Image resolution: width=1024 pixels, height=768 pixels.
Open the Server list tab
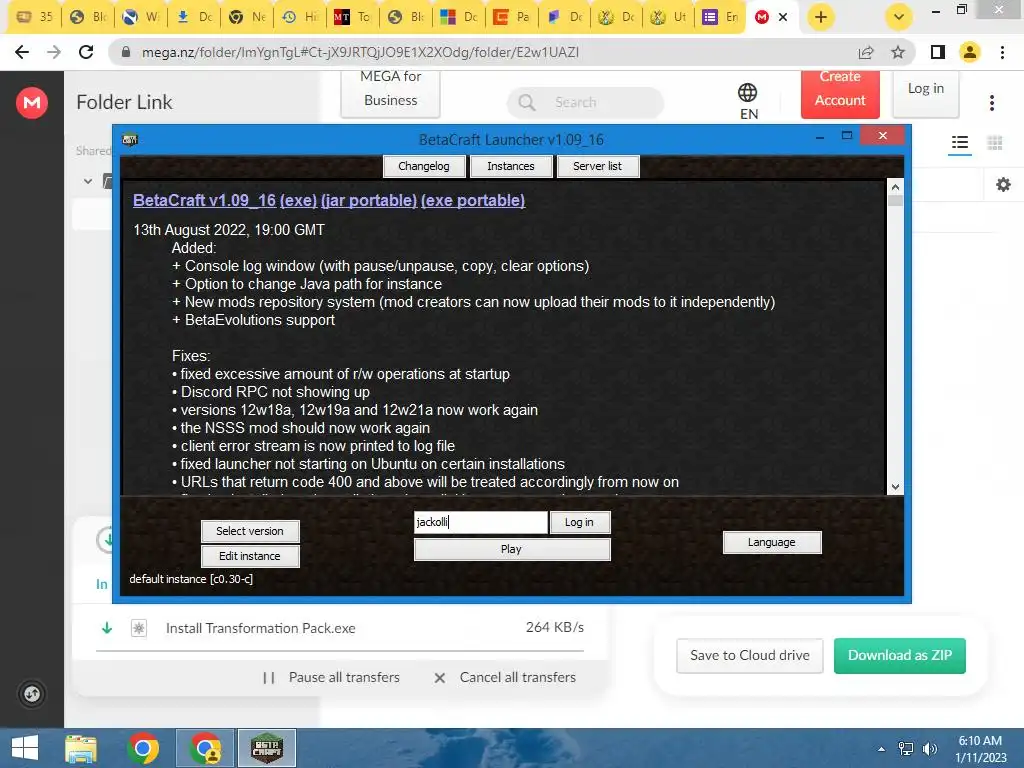point(598,166)
